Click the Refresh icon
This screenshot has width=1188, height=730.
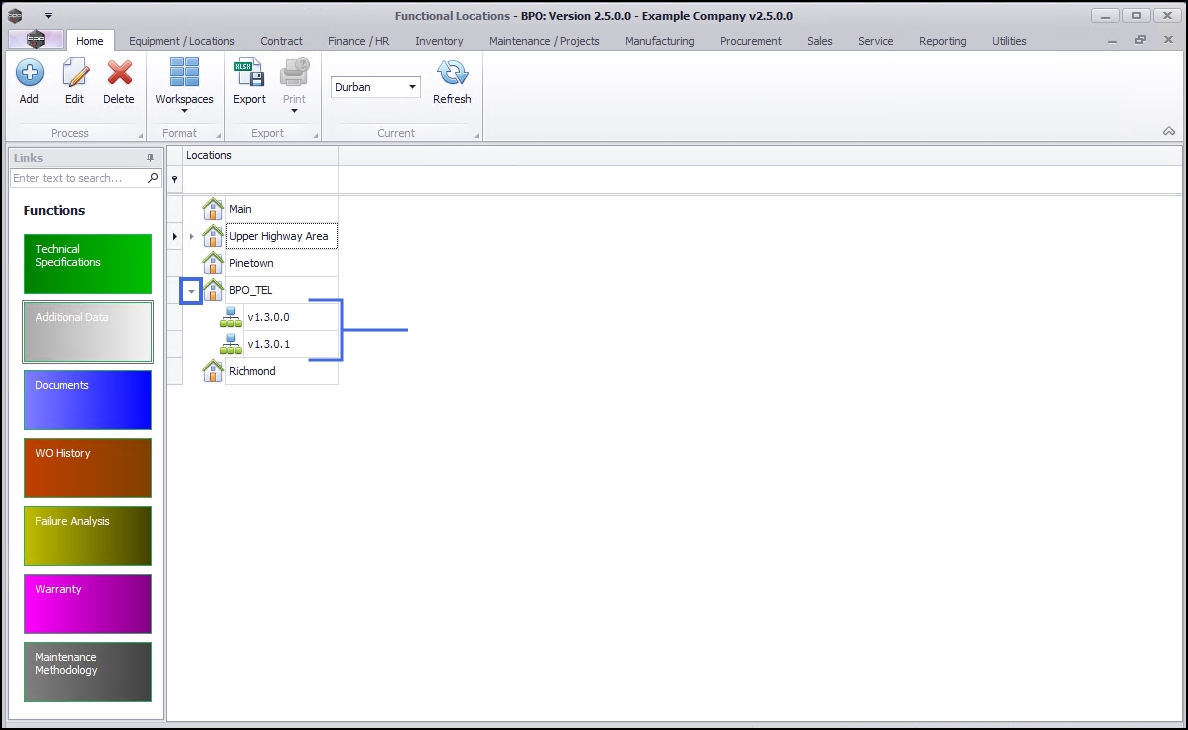click(452, 73)
